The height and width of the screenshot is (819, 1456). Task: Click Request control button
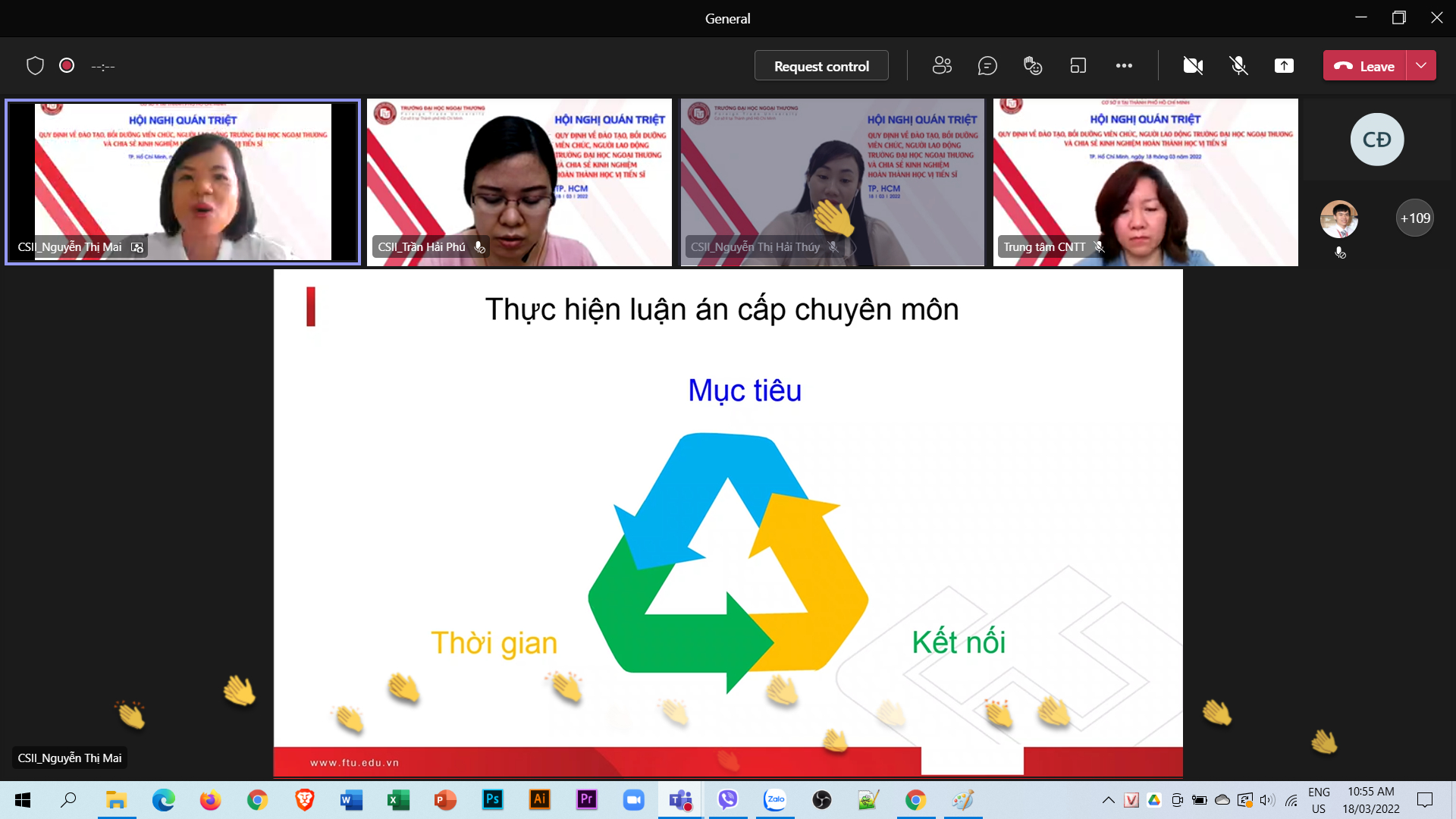821,66
